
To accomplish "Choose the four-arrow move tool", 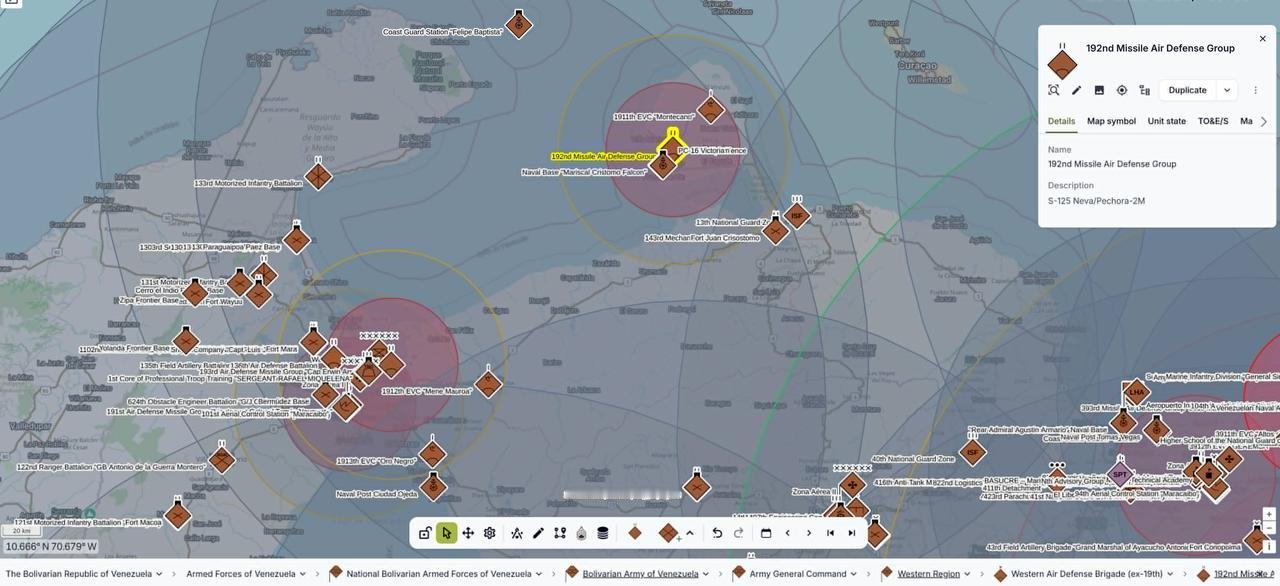I will [468, 533].
